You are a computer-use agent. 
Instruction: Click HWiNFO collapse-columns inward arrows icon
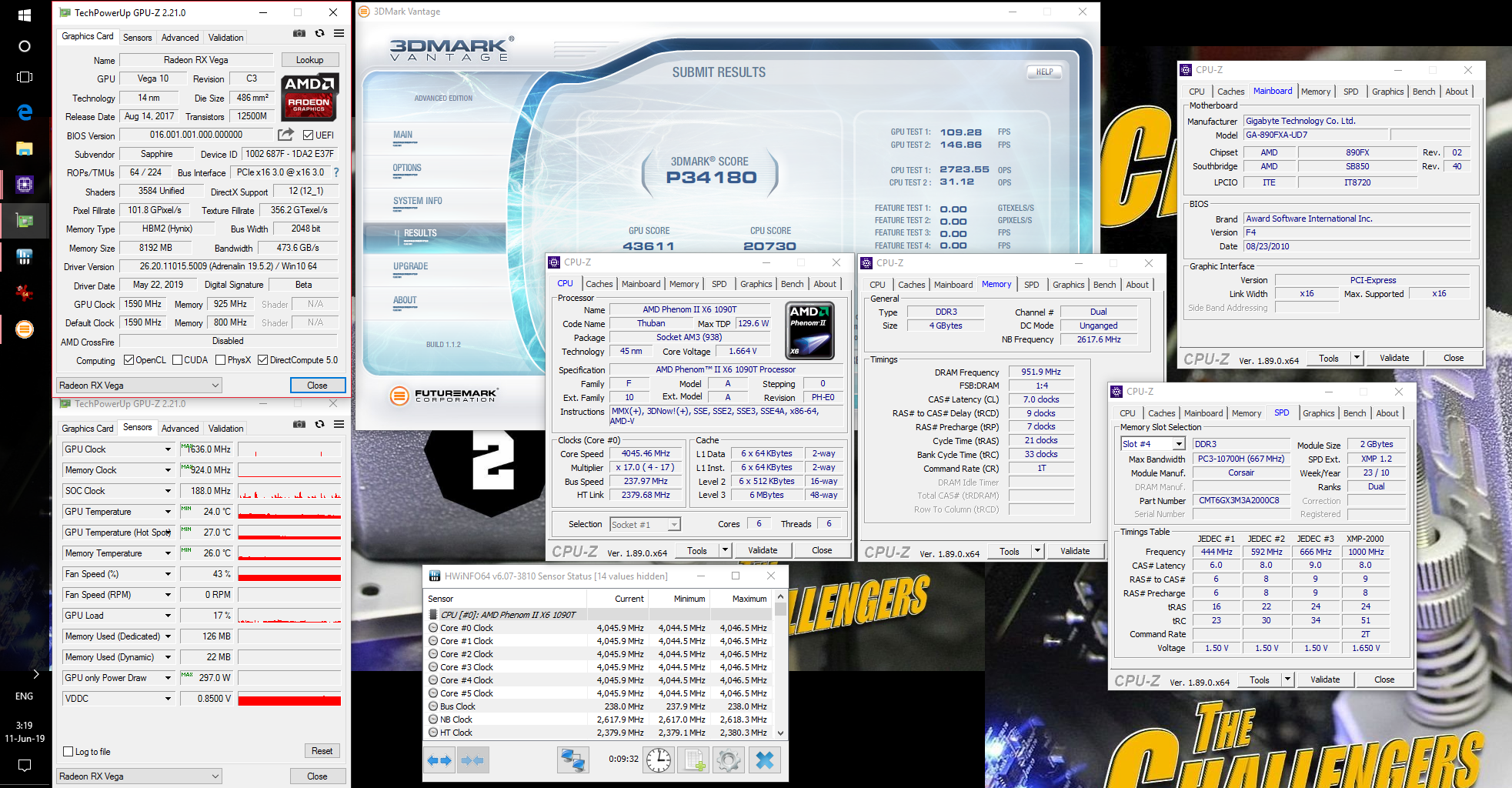click(x=472, y=760)
